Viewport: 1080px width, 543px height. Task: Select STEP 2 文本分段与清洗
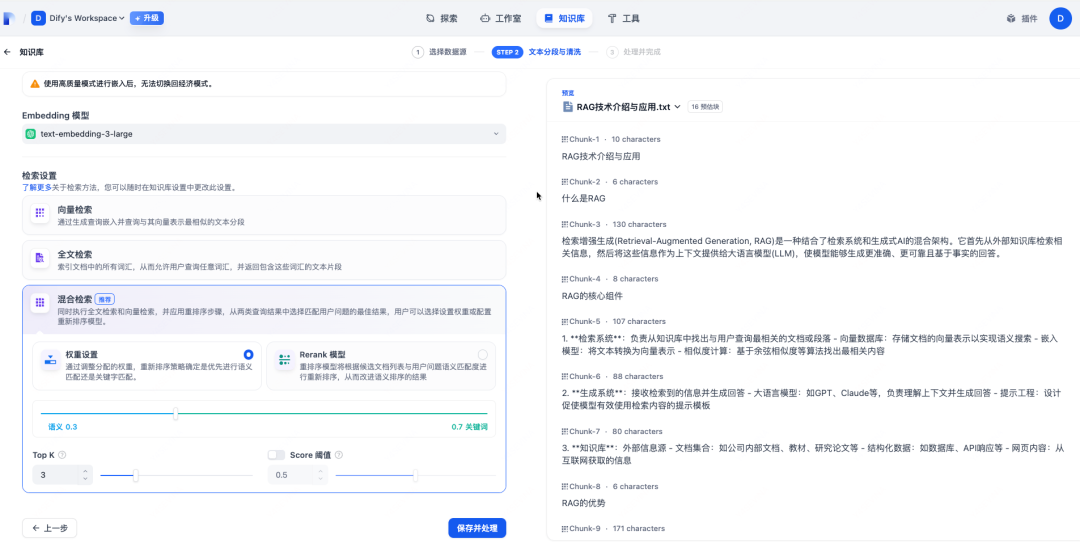click(x=537, y=52)
